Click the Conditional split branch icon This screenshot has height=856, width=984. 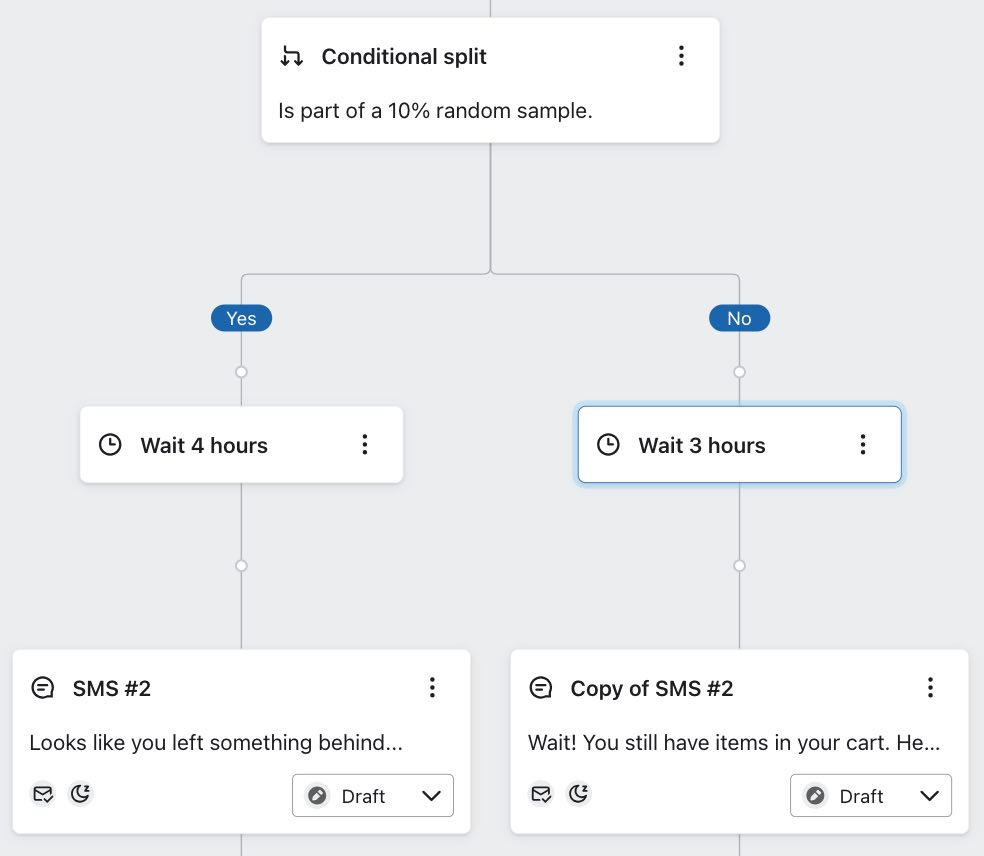291,57
